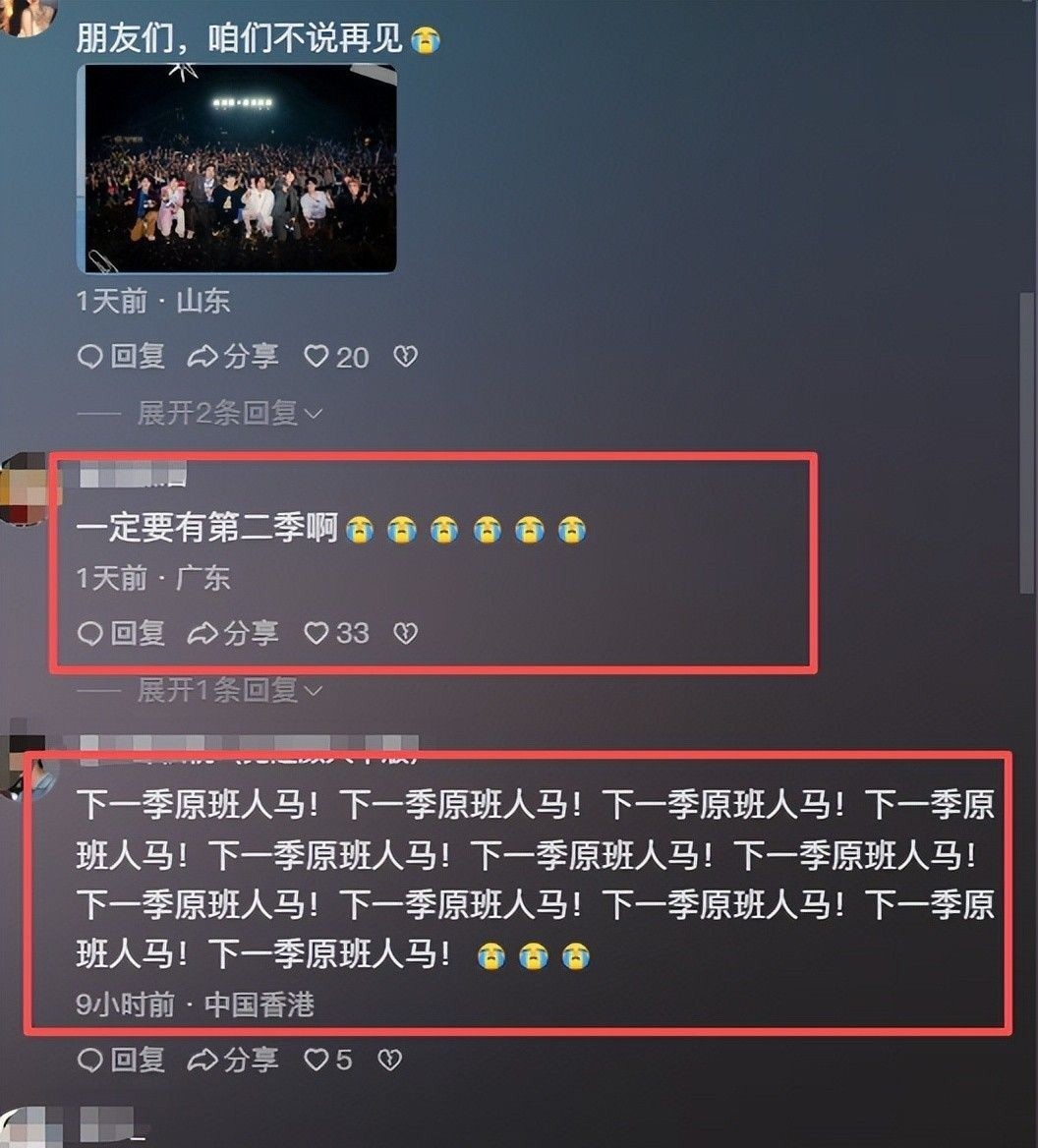
Task: Click the vertical scrollbar on the right
Action: pyautogui.click(x=1027, y=443)
